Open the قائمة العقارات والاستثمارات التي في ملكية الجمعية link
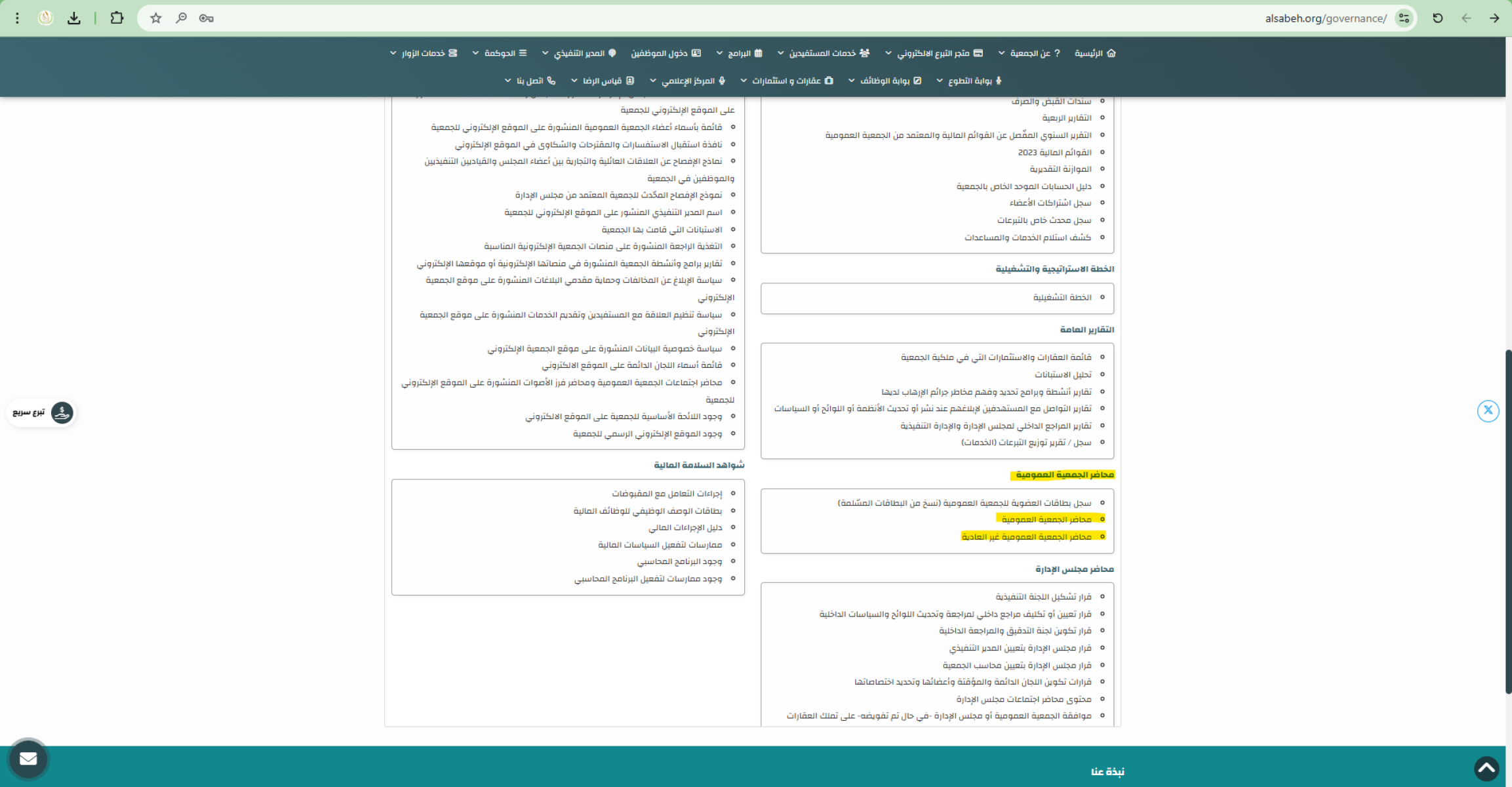Screen dimensions: 1512x787 (996, 357)
